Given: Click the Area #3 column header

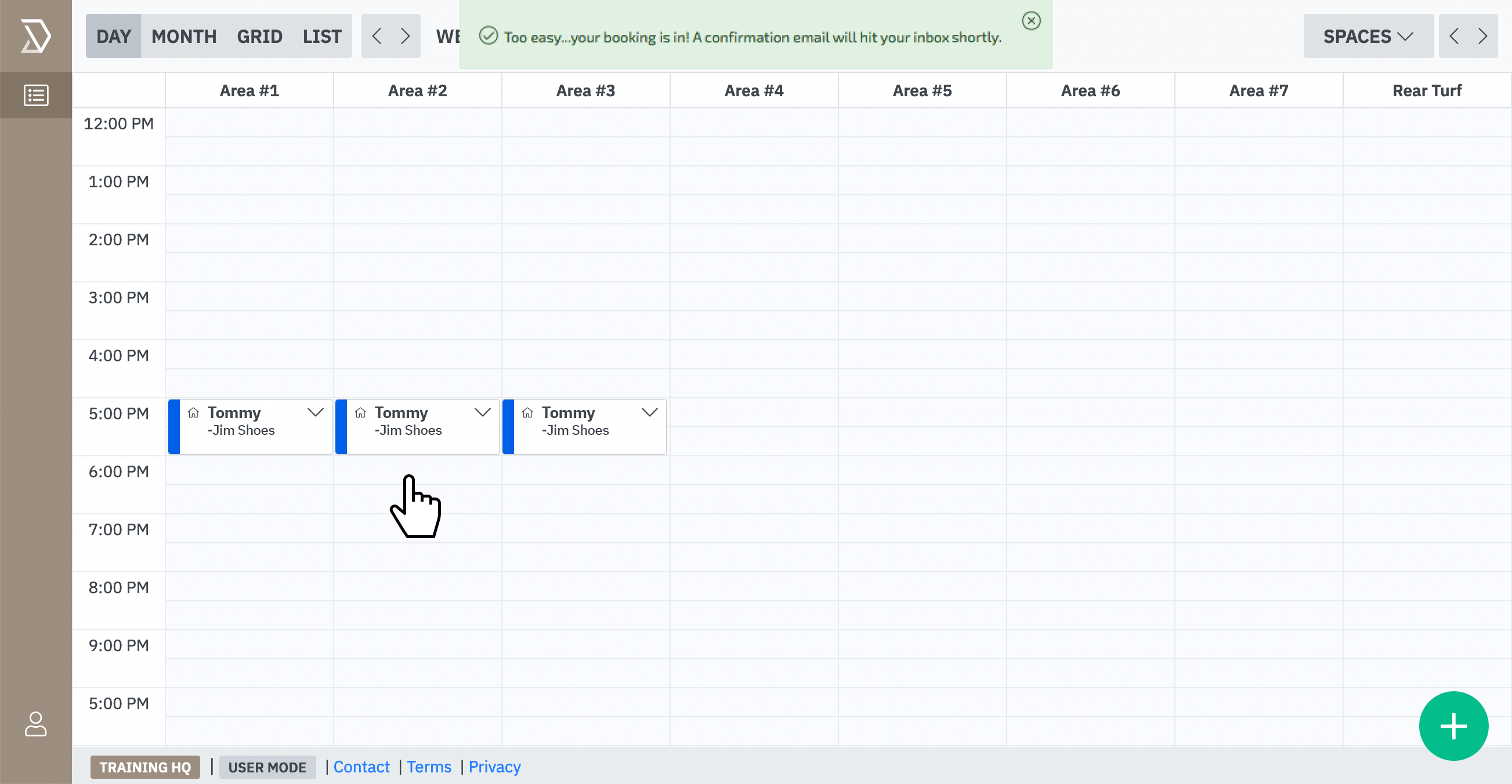Looking at the screenshot, I should click(586, 90).
